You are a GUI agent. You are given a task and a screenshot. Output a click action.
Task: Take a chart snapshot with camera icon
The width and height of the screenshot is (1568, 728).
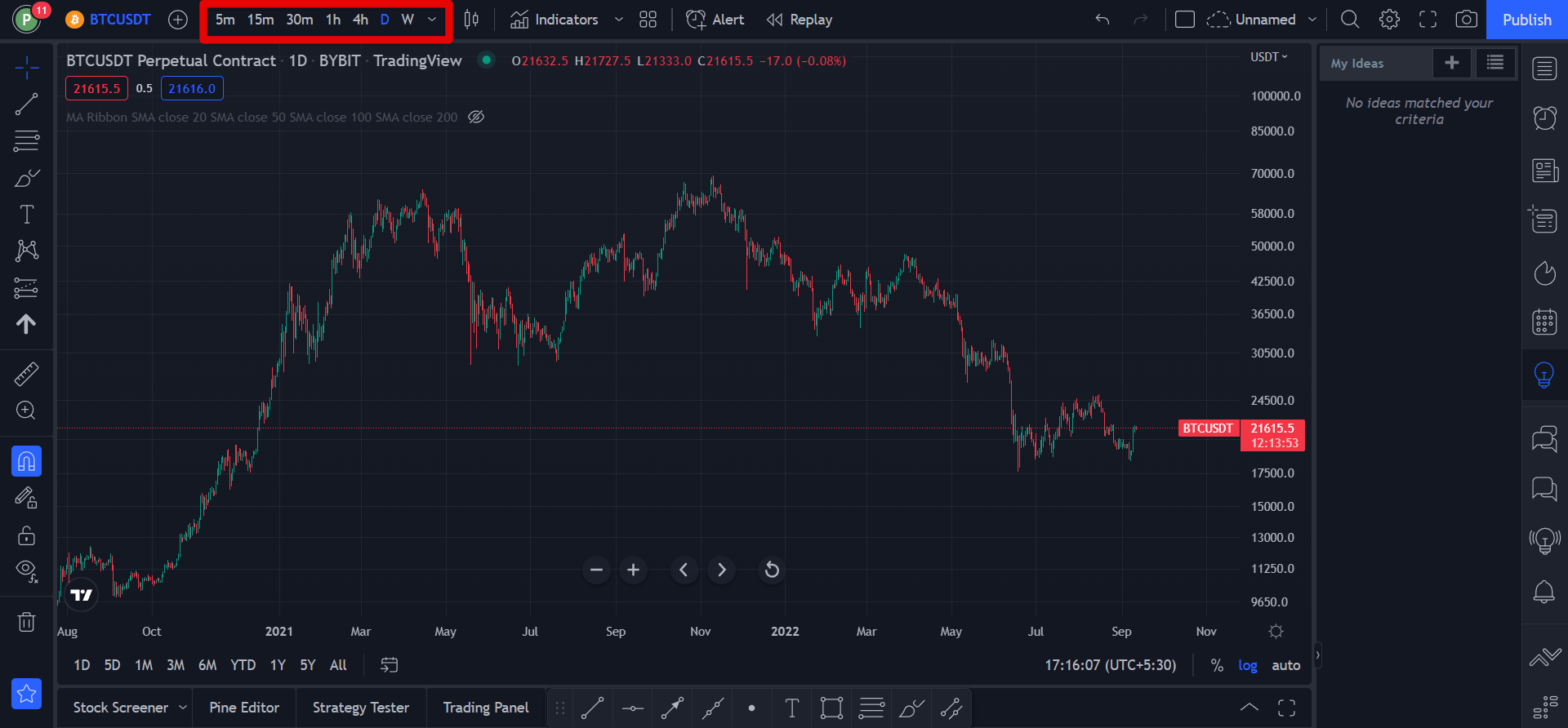point(1467,20)
